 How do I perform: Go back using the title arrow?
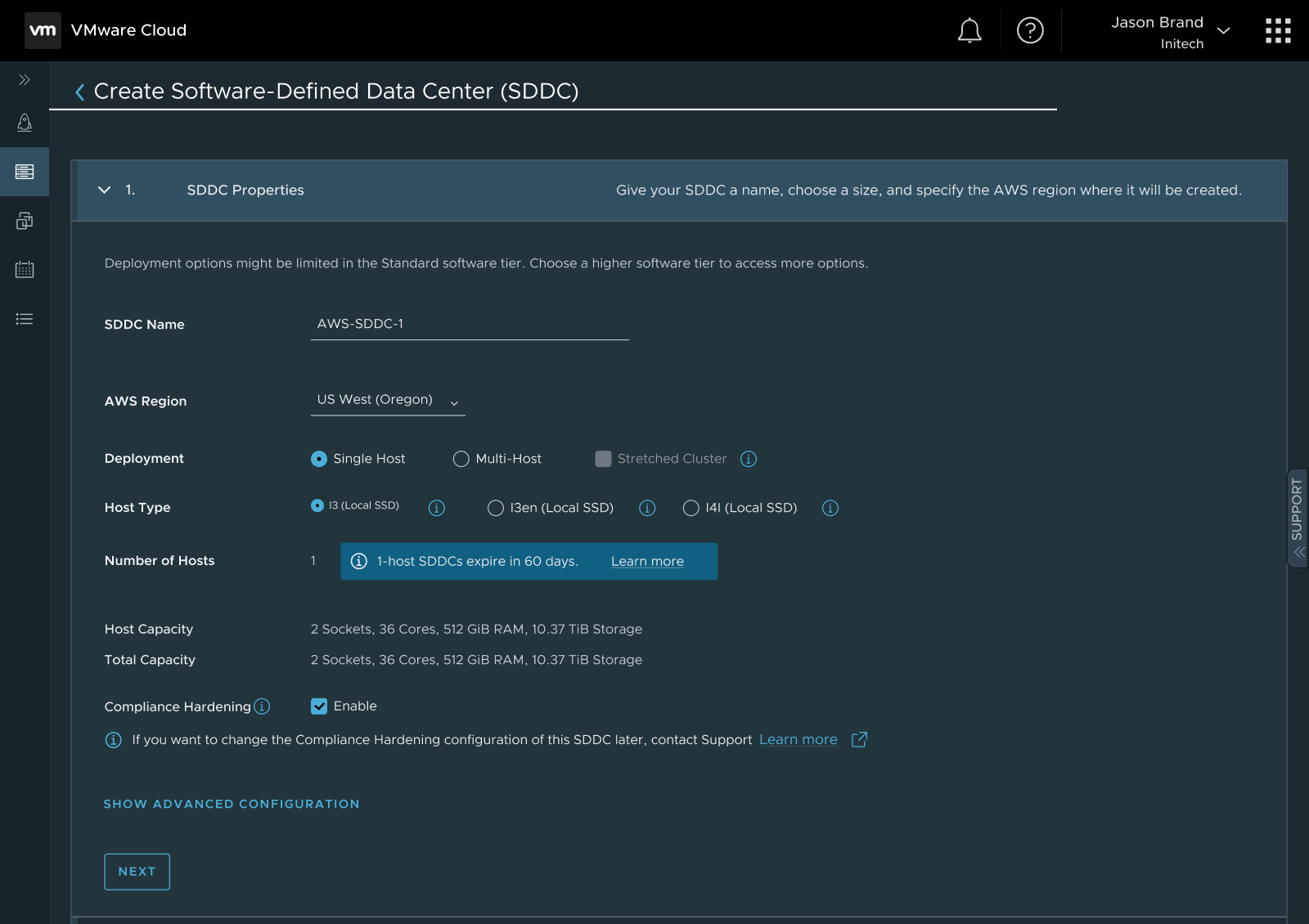click(79, 92)
